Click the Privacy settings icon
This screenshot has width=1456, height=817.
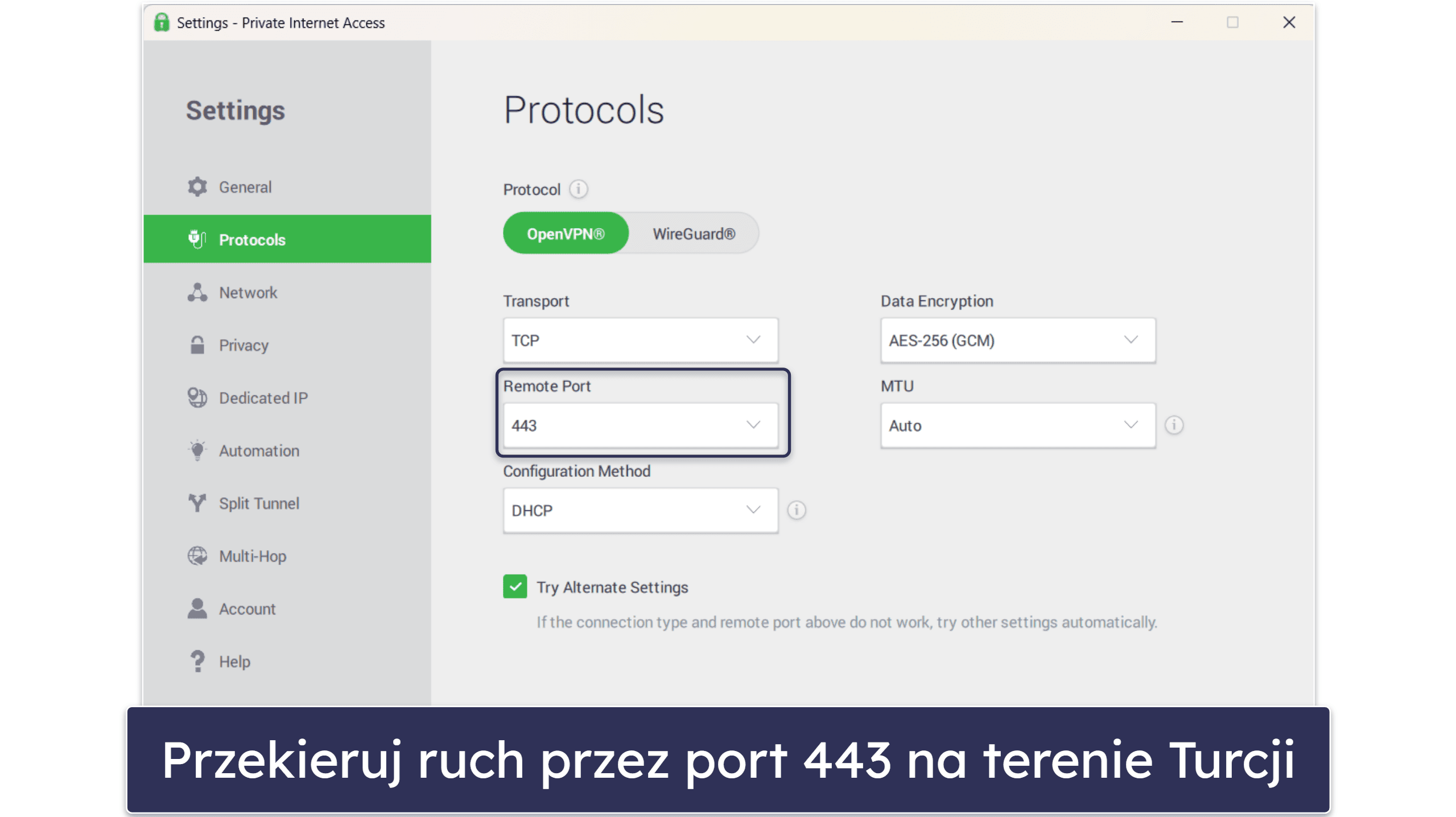coord(196,345)
